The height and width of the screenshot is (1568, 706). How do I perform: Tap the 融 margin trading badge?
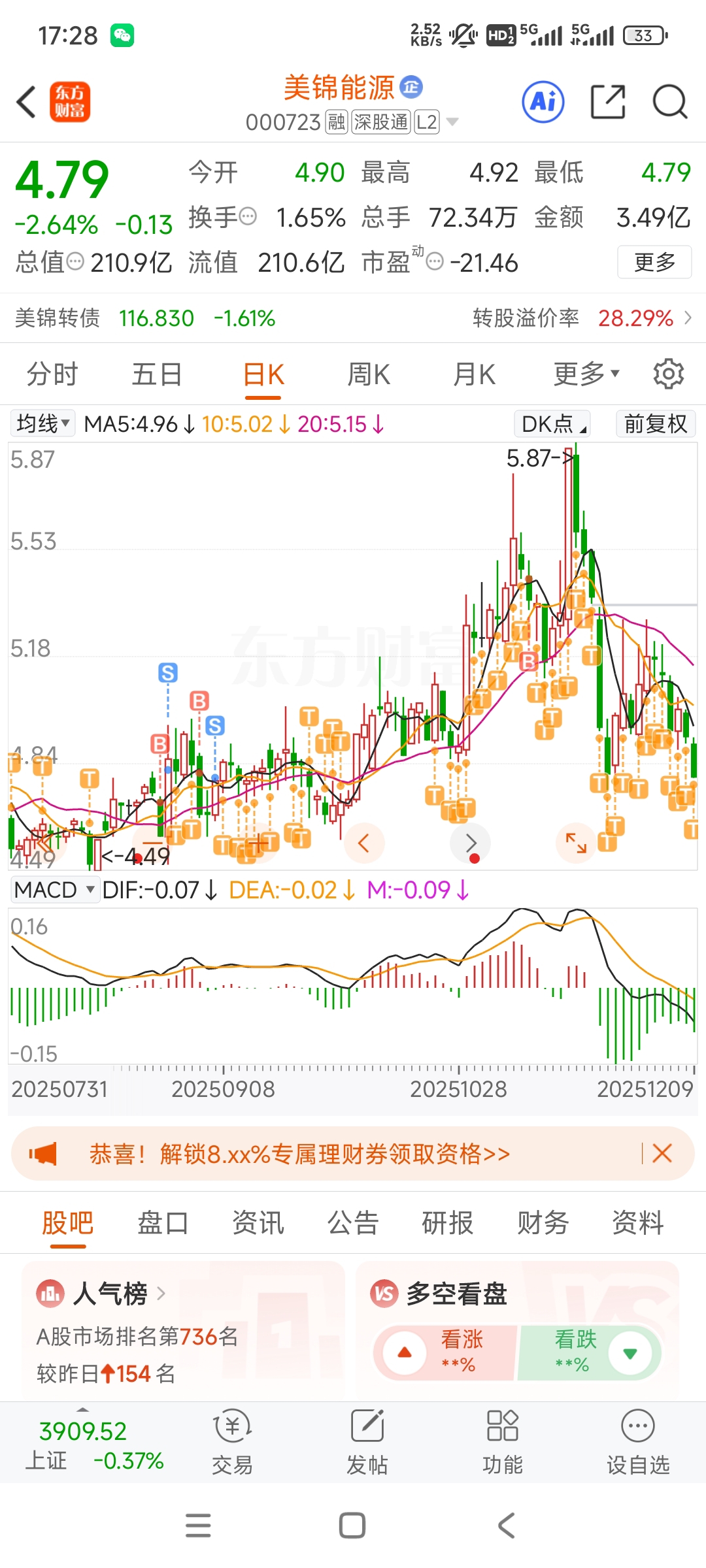pos(337,122)
